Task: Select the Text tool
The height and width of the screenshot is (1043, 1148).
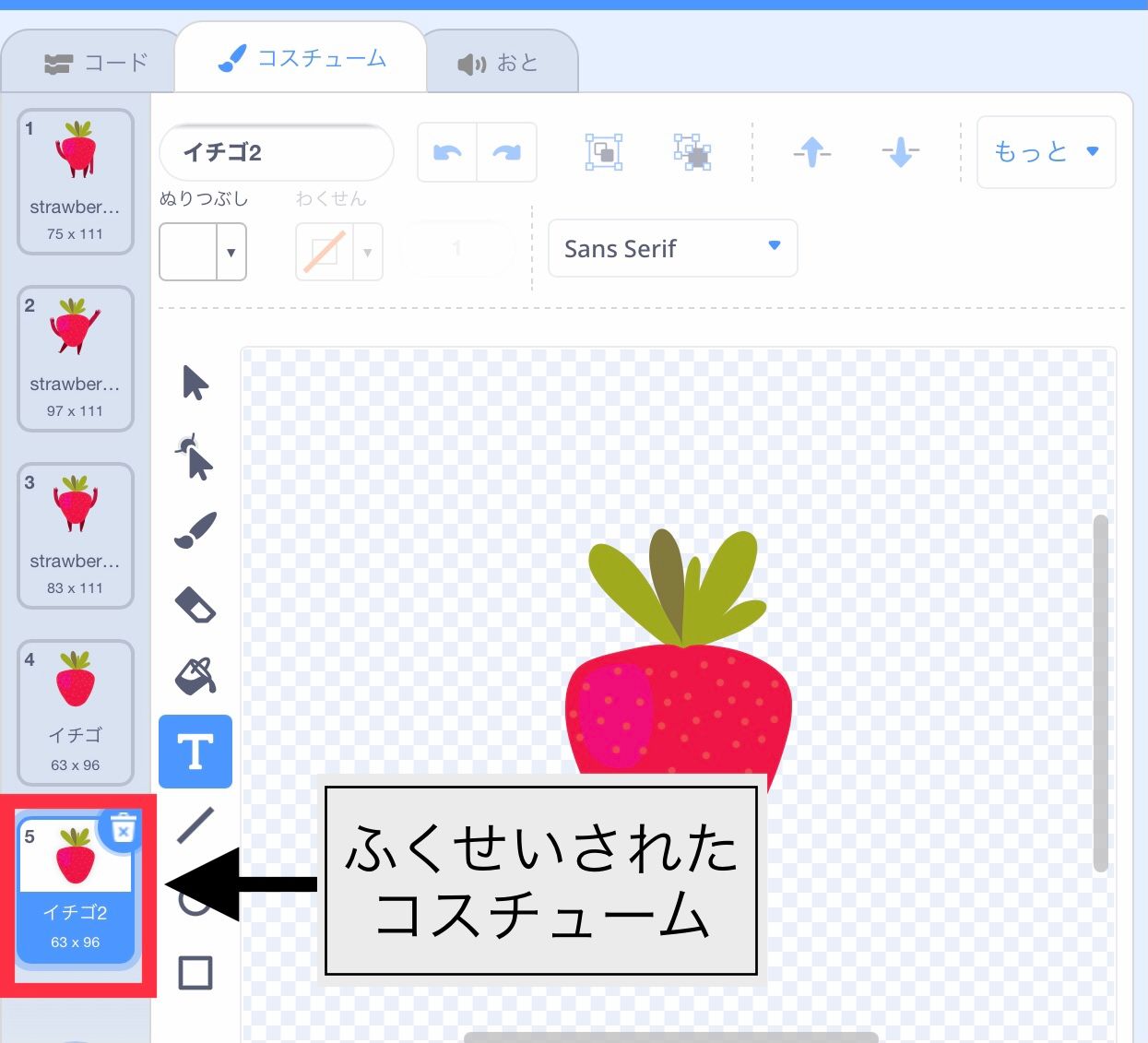Action: [195, 751]
